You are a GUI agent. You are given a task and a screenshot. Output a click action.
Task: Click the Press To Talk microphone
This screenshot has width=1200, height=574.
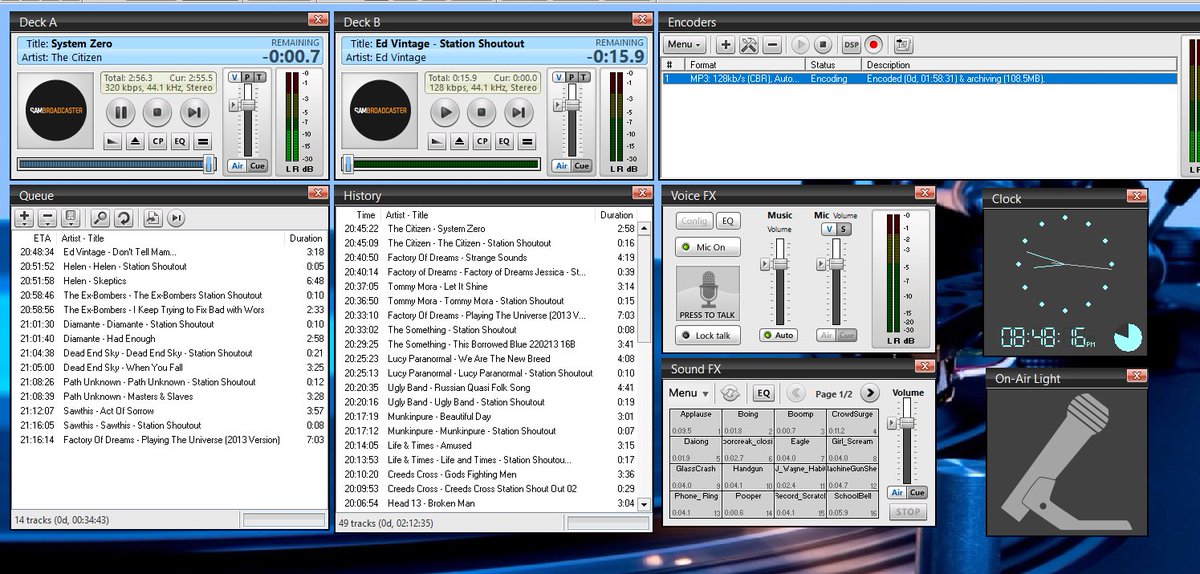click(x=708, y=294)
